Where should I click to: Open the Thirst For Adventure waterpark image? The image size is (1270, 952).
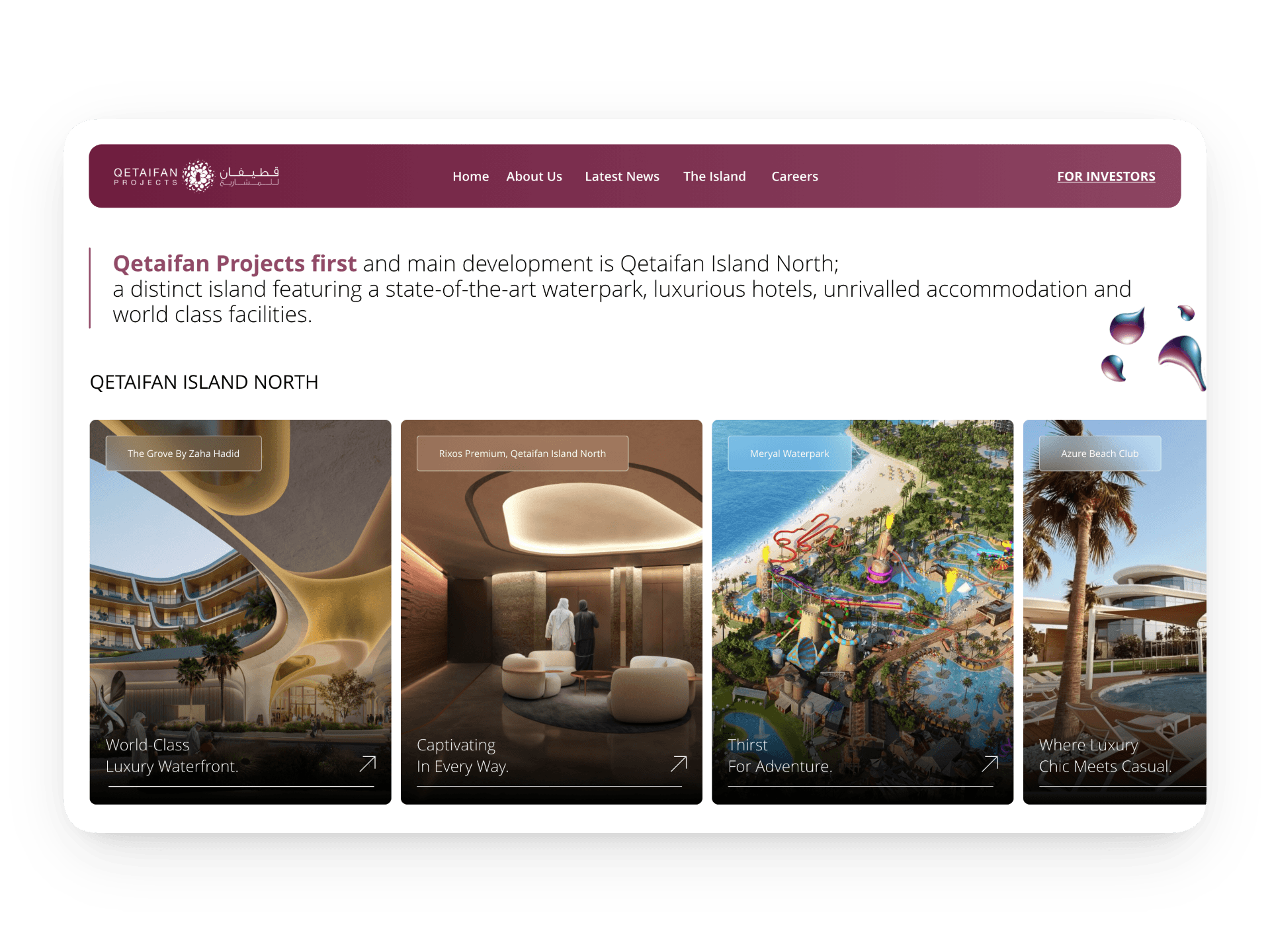(863, 612)
